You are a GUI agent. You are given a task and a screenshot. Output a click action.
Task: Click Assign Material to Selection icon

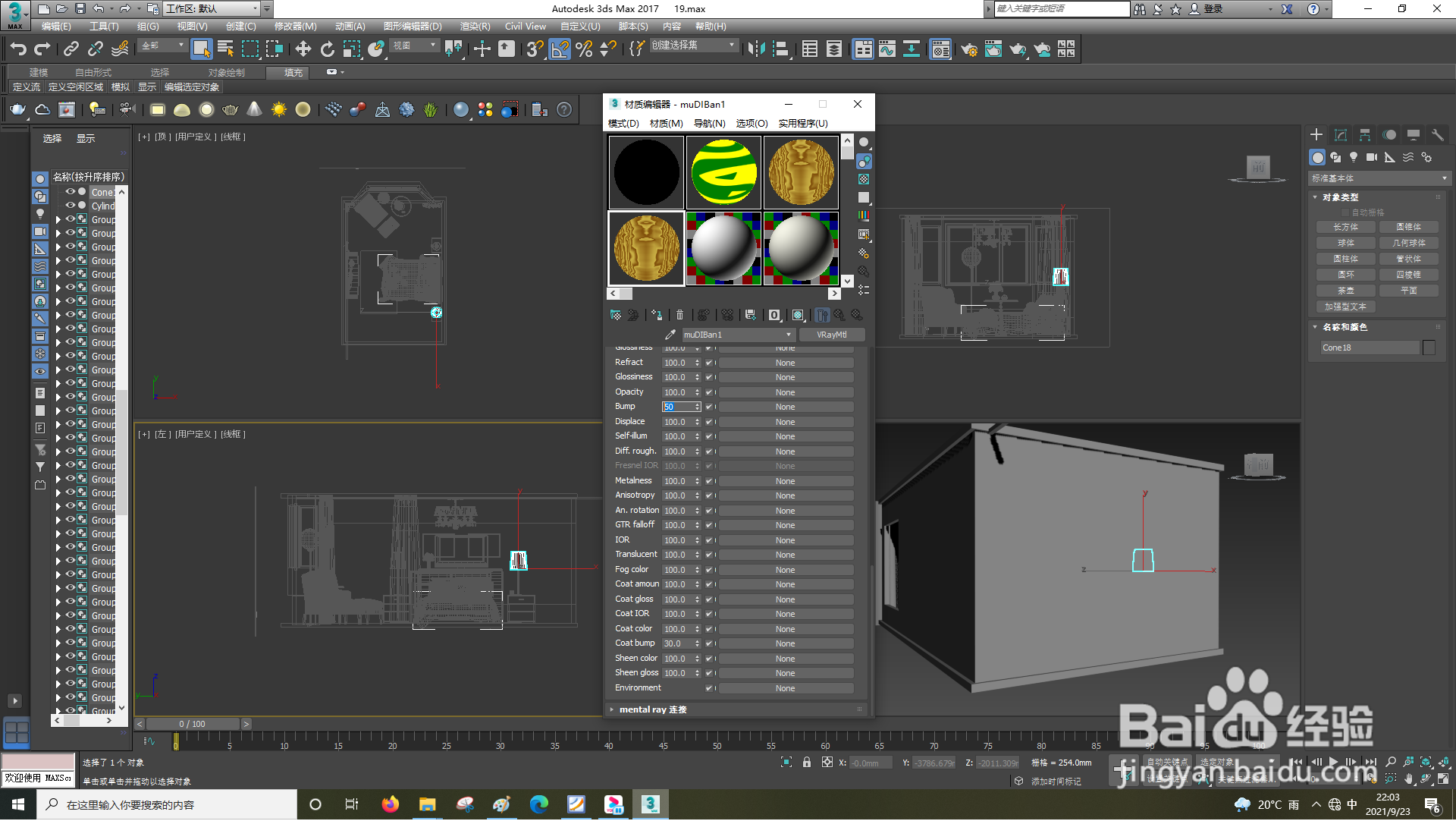coord(656,316)
